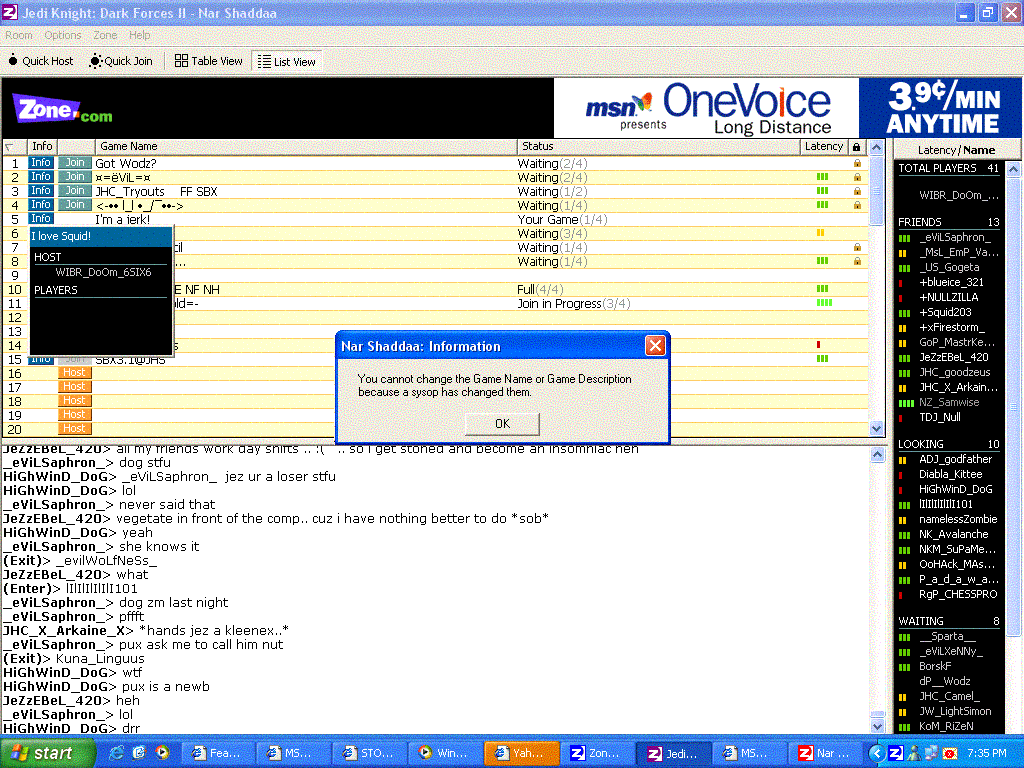Select JW_LightSimon in the Waiting list
Image resolution: width=1024 pixels, height=768 pixels.
click(955, 711)
